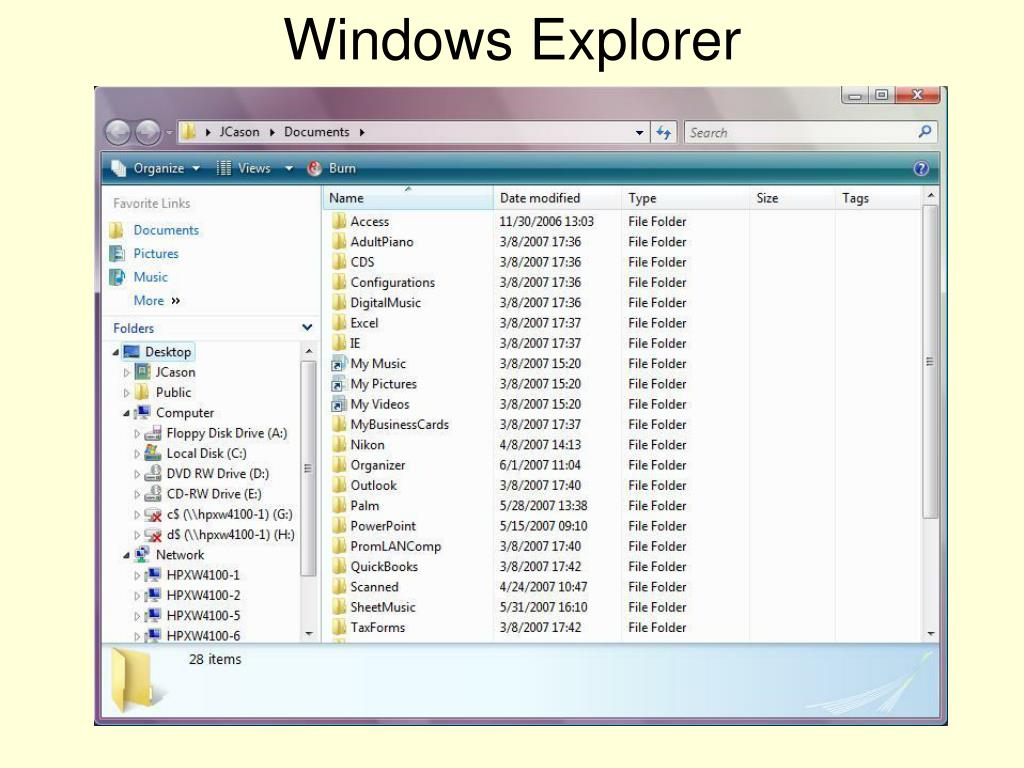This screenshot has height=768, width=1024.
Task: Click the Music favorite link icon
Action: [x=117, y=277]
